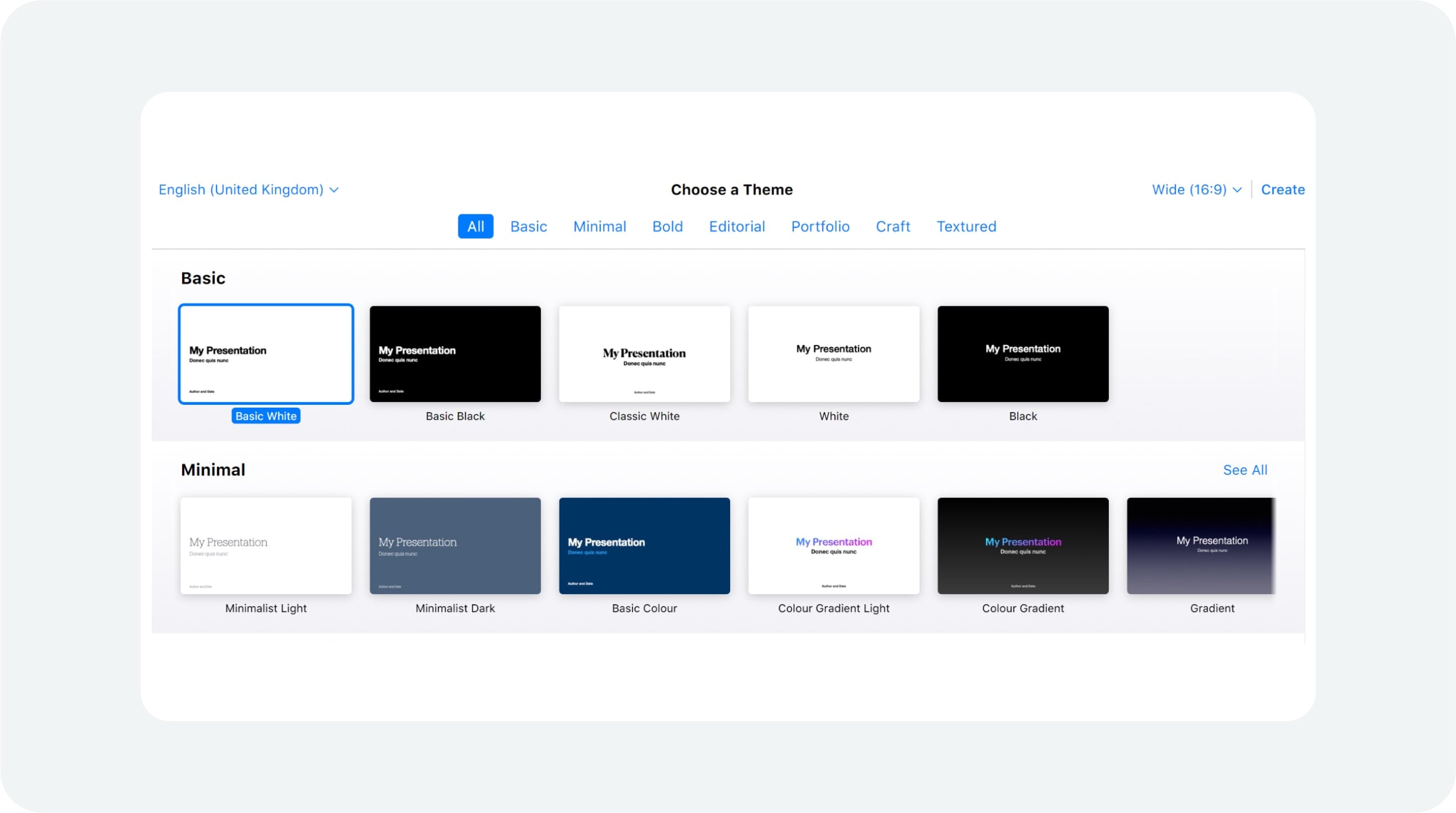
Task: Select the Basic White theme thumbnail
Action: 266,354
